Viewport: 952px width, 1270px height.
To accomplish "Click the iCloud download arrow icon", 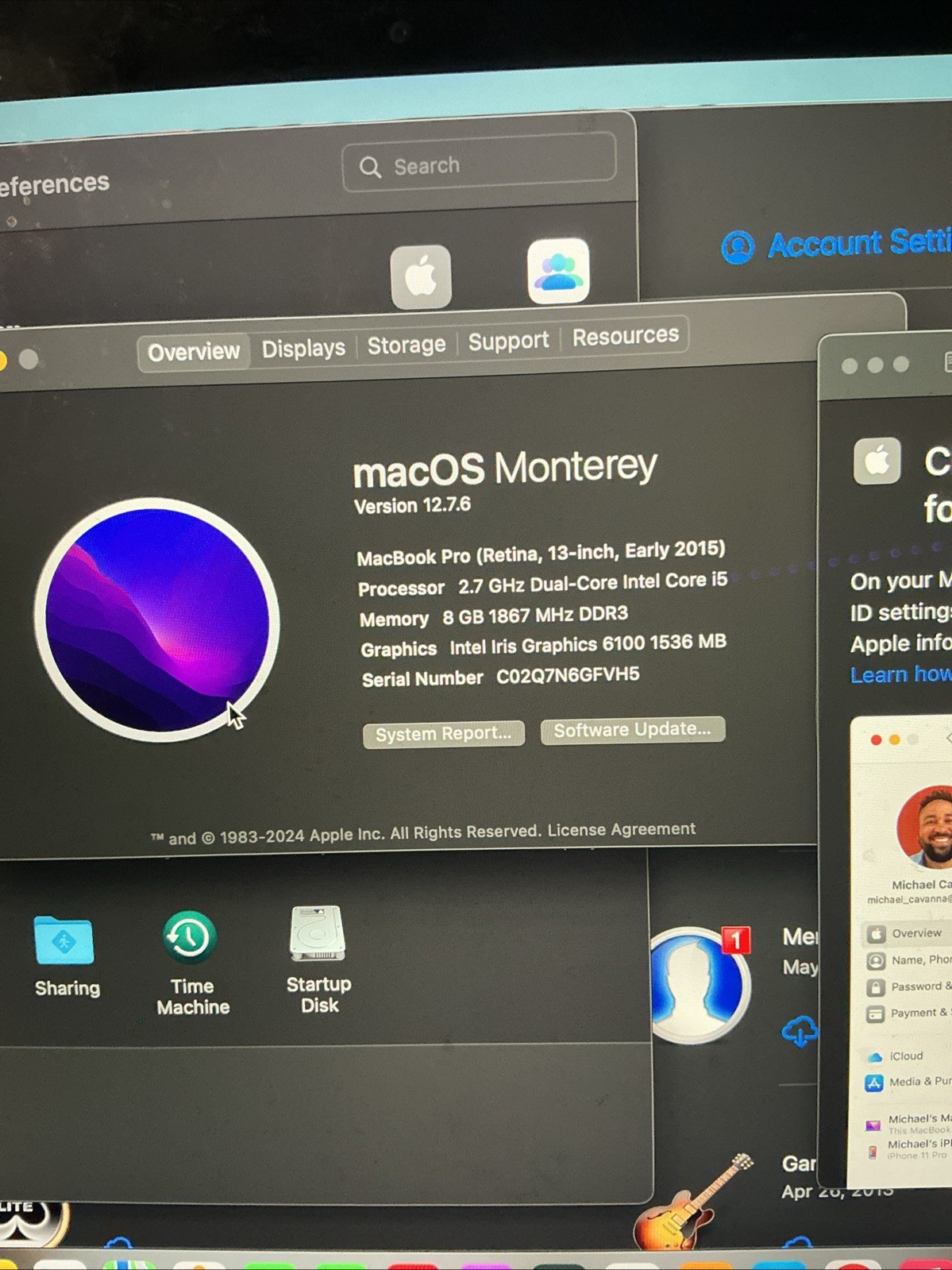I will click(x=800, y=1031).
